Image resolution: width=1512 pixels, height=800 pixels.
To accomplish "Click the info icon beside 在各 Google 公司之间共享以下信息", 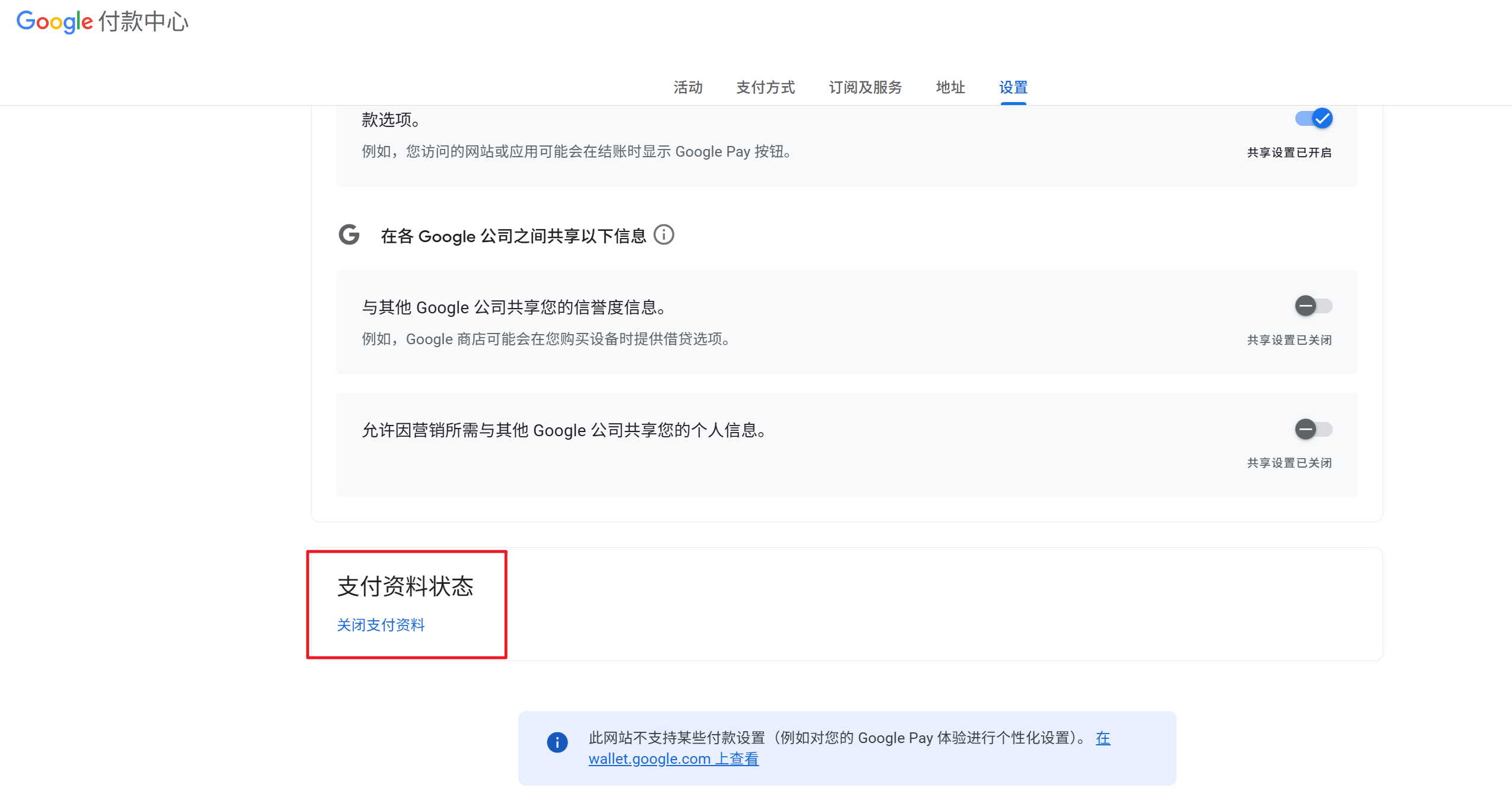I will click(664, 235).
